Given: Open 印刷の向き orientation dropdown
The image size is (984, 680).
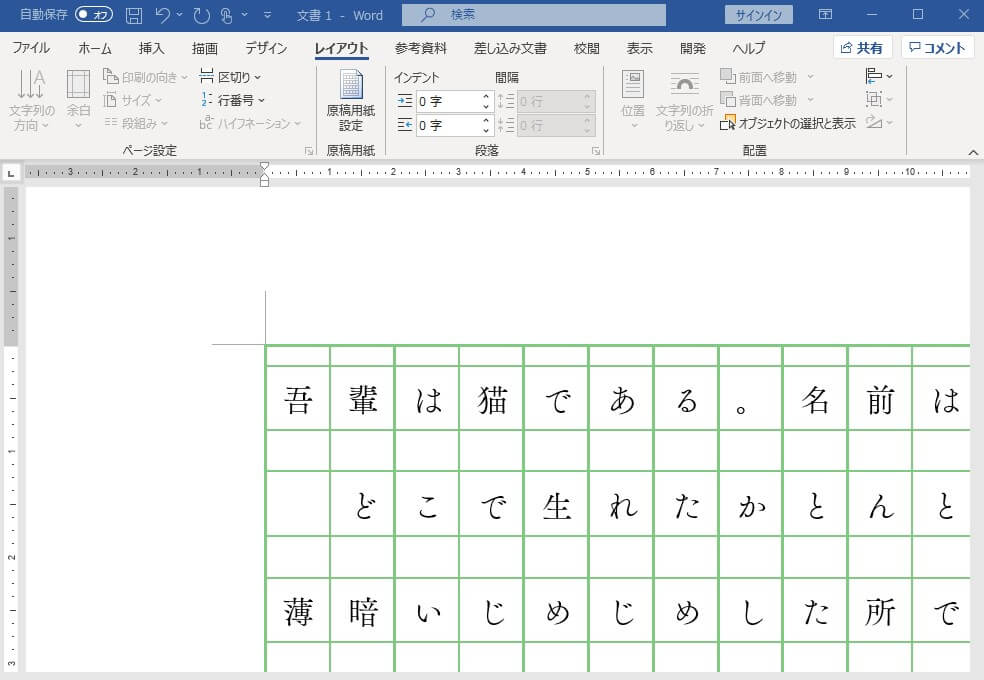Looking at the screenshot, I should [x=145, y=77].
